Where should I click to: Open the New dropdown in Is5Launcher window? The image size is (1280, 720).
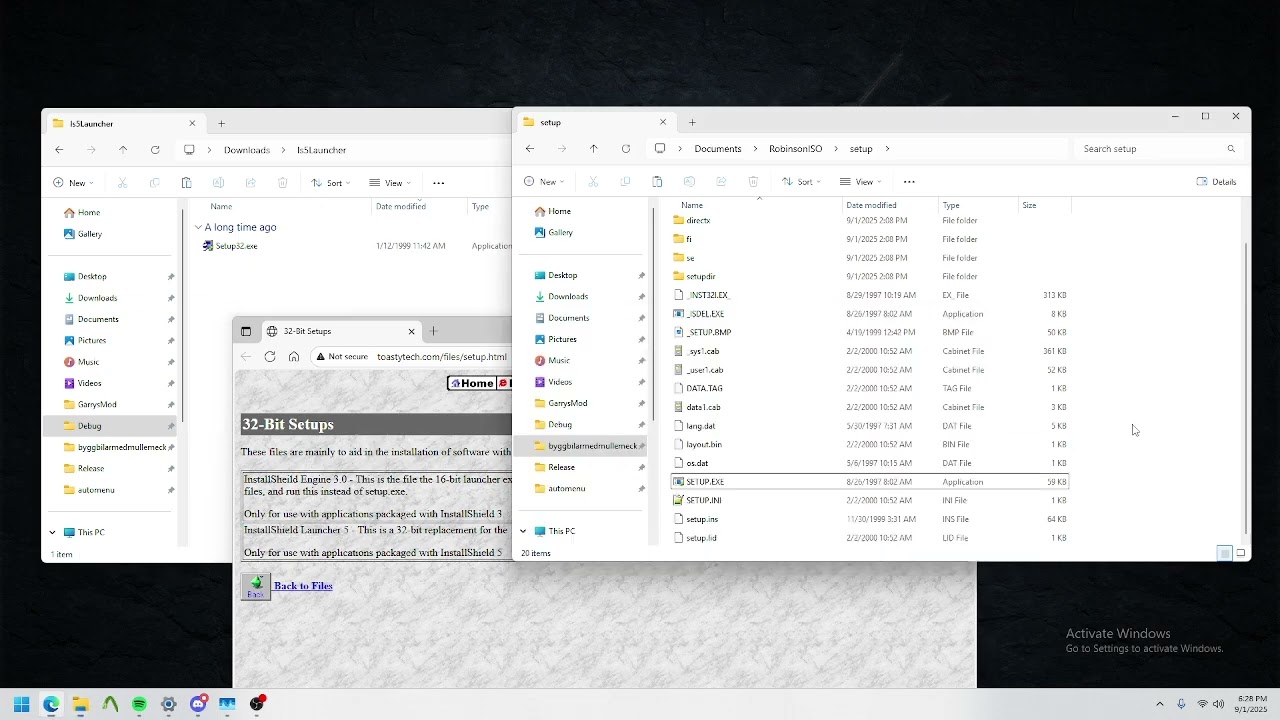[x=73, y=183]
